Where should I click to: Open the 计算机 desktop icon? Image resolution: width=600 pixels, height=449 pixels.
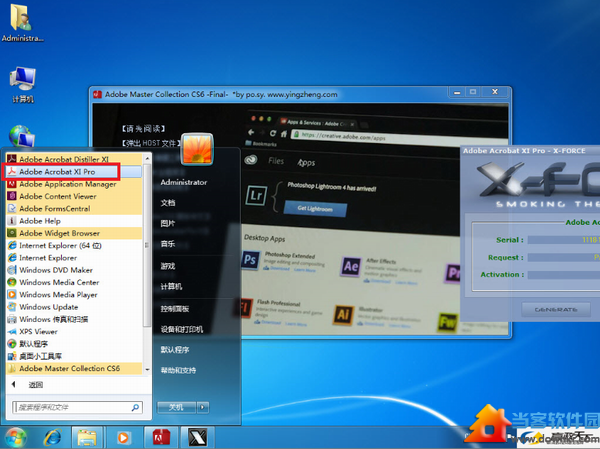[x=23, y=85]
